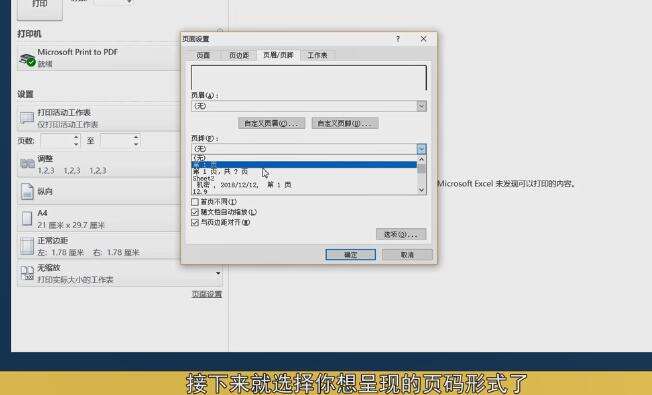Screen dimensions: 652x395
Task: Click the header preview box in dialog
Action: [309, 77]
